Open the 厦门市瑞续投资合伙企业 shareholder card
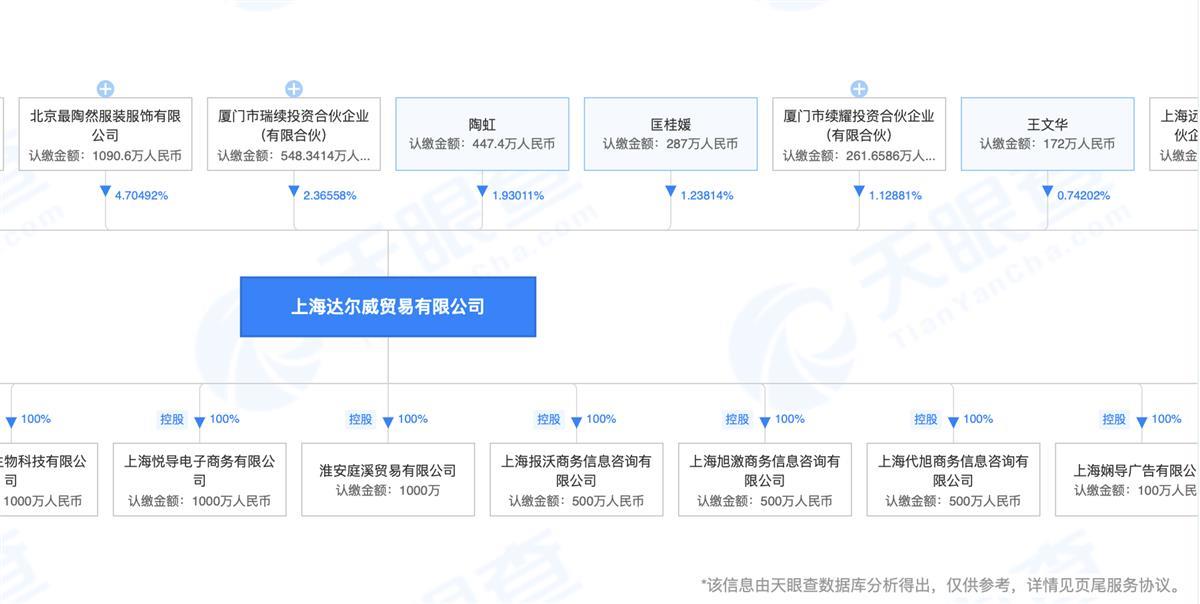 tap(294, 134)
